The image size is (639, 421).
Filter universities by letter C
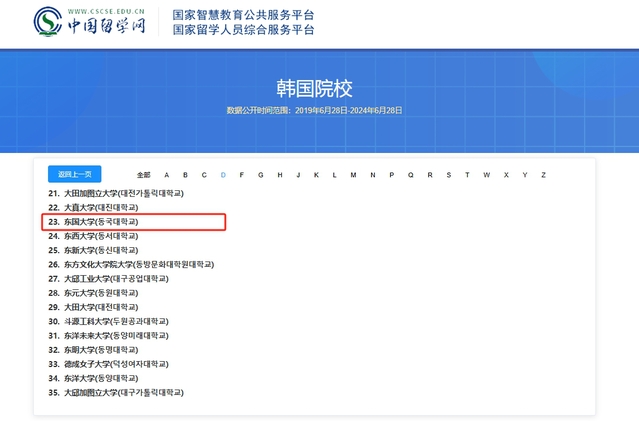[x=204, y=175]
